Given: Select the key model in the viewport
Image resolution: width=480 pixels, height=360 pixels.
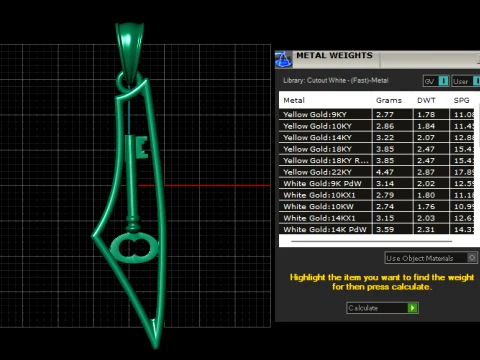Looking at the screenshot, I should [134, 200].
